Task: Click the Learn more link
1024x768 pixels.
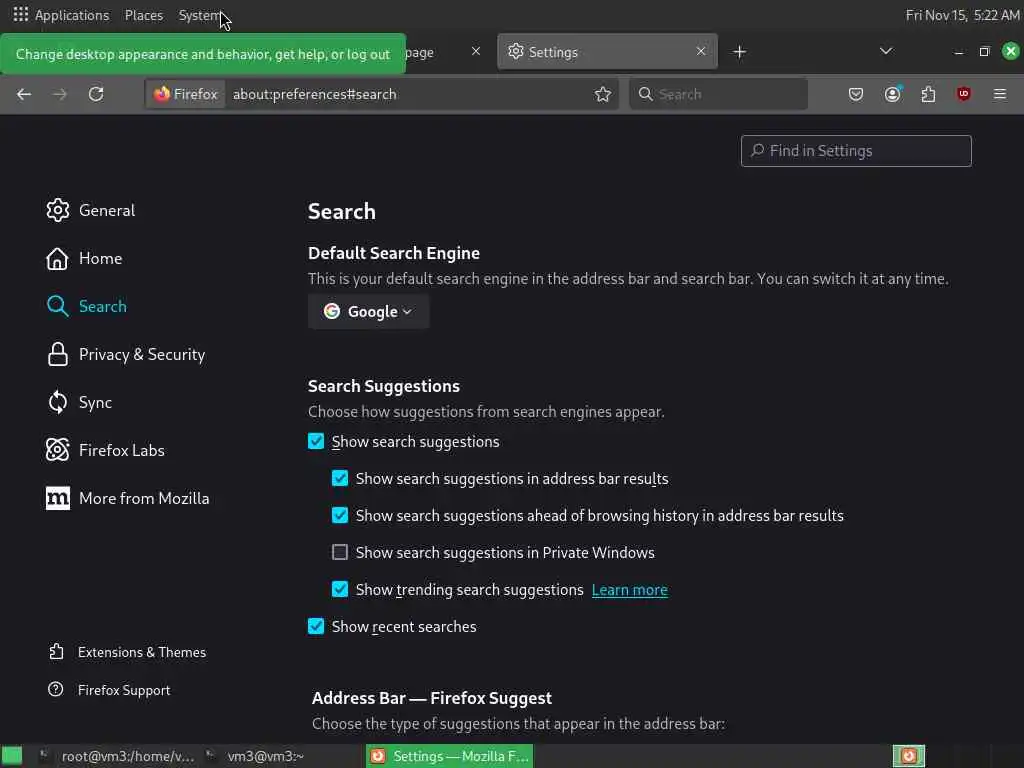Action: click(x=629, y=590)
